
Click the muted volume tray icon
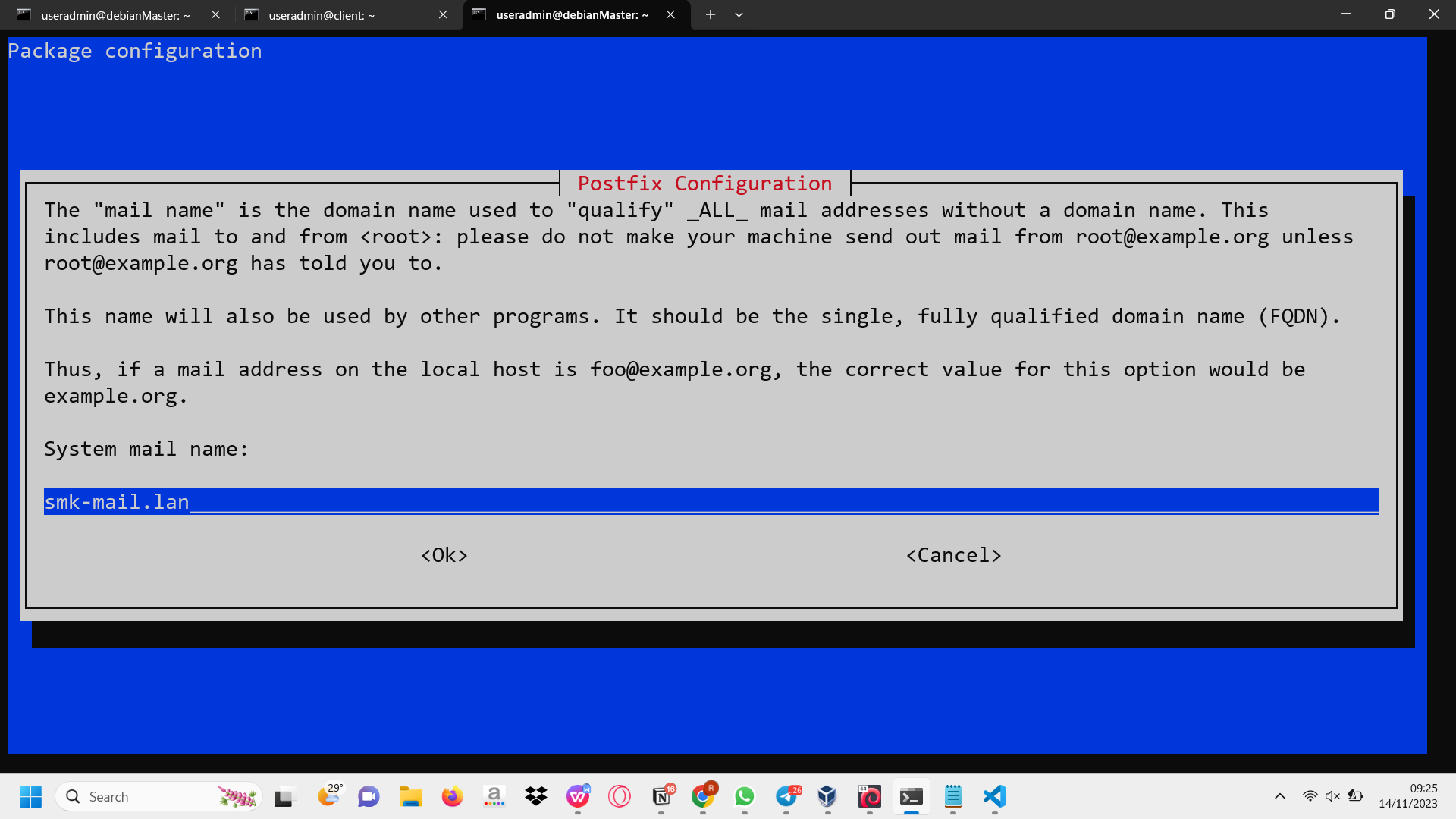(1332, 796)
